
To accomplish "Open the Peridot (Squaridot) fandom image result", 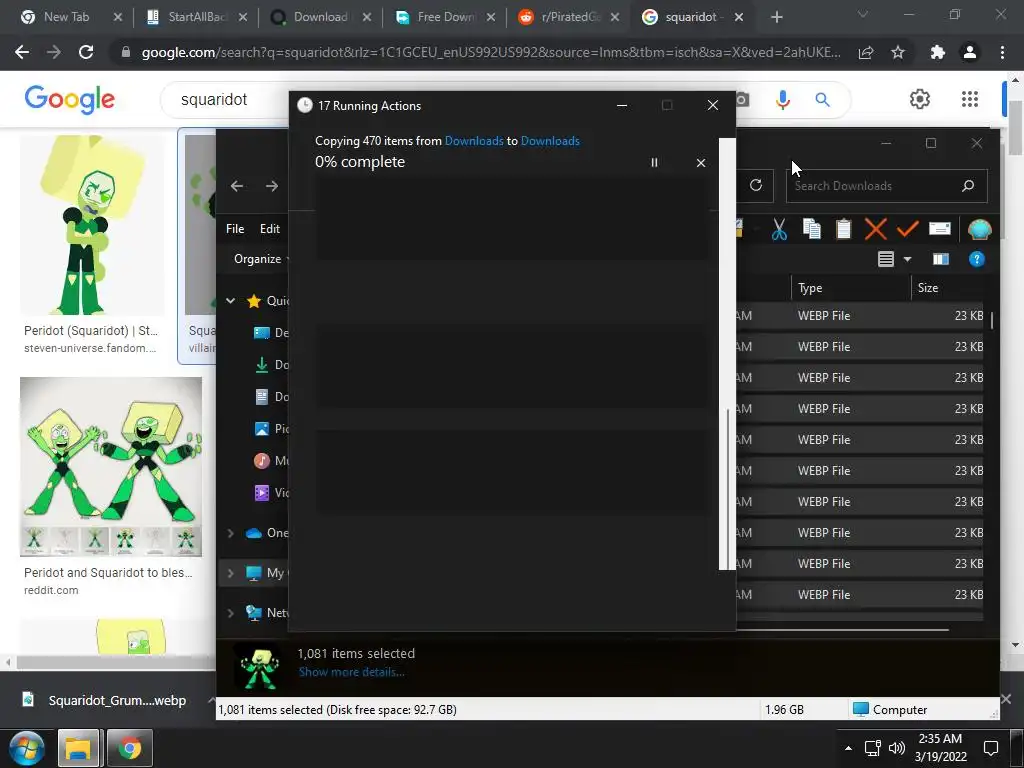I will pyautogui.click(x=92, y=225).
